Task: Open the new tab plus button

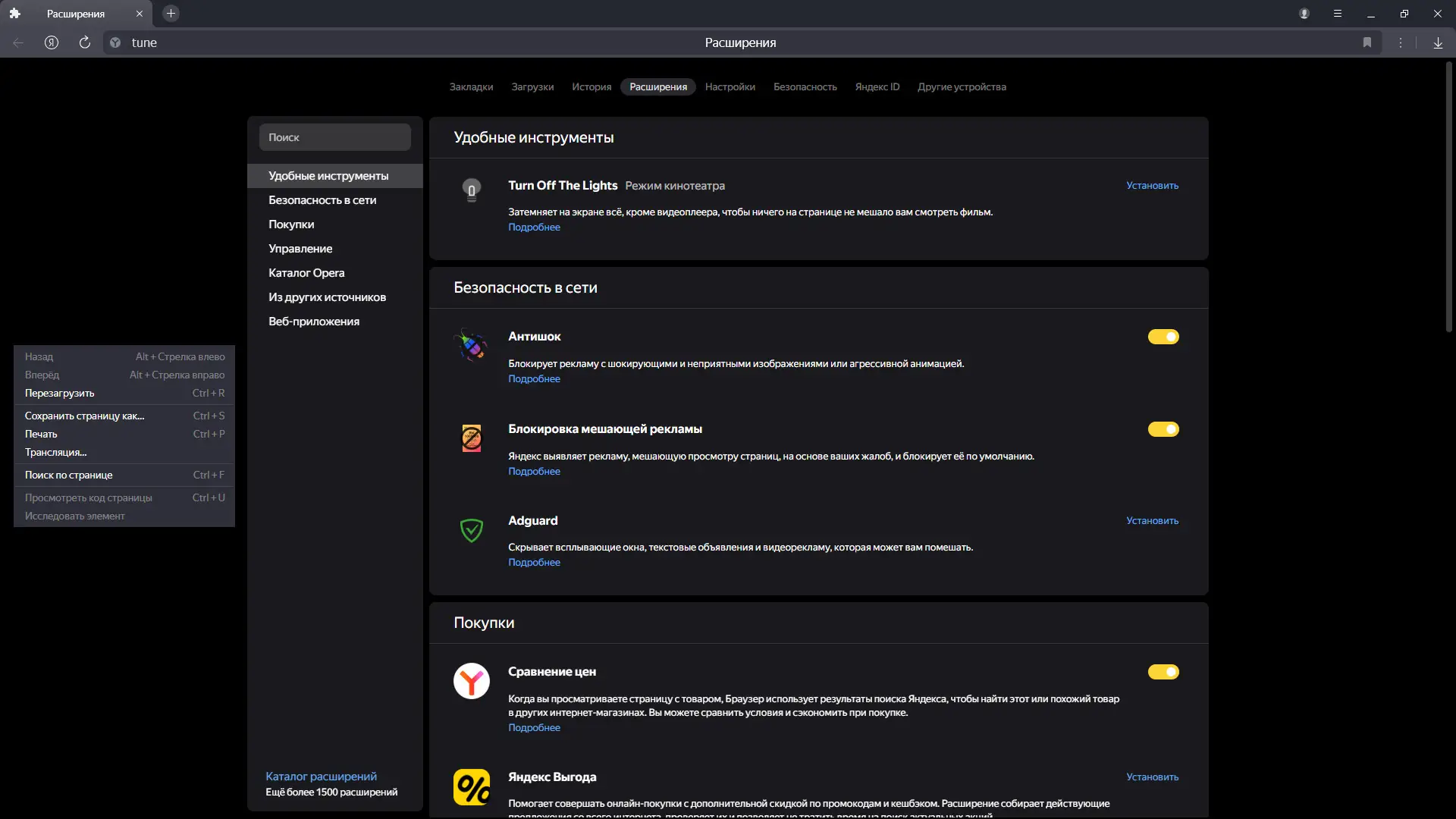Action: click(x=171, y=14)
